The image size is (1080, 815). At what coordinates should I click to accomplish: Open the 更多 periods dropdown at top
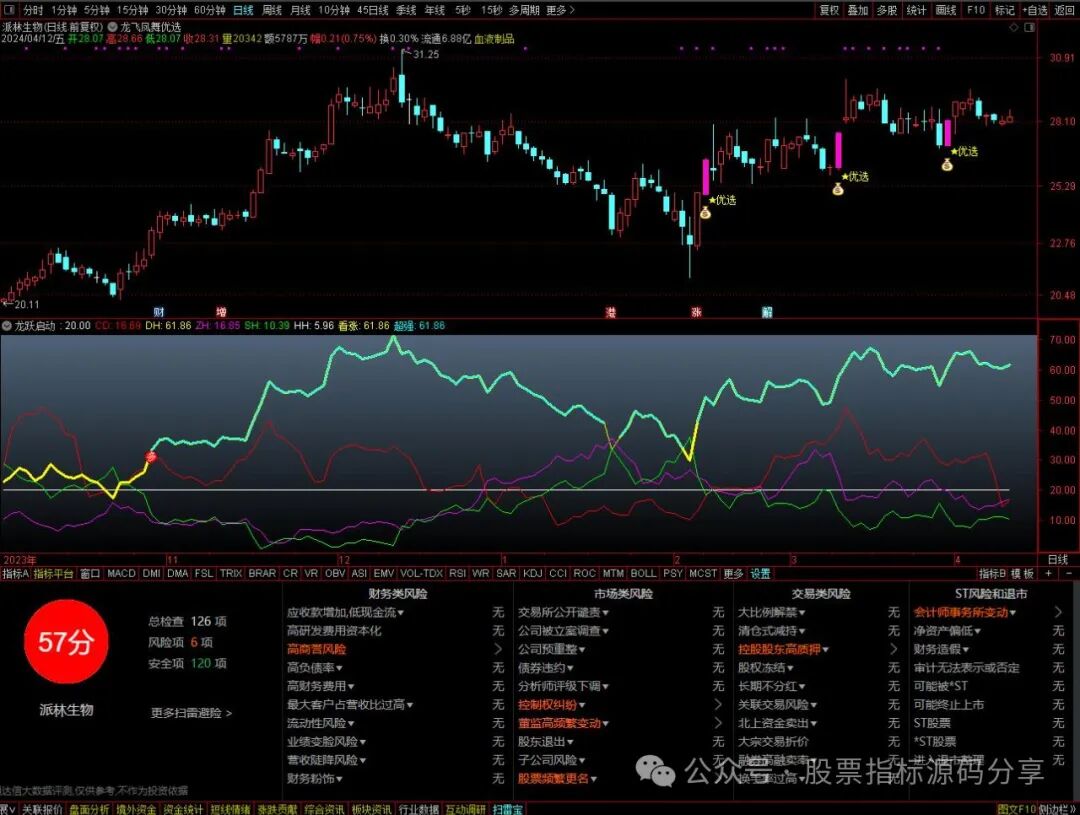[x=560, y=10]
